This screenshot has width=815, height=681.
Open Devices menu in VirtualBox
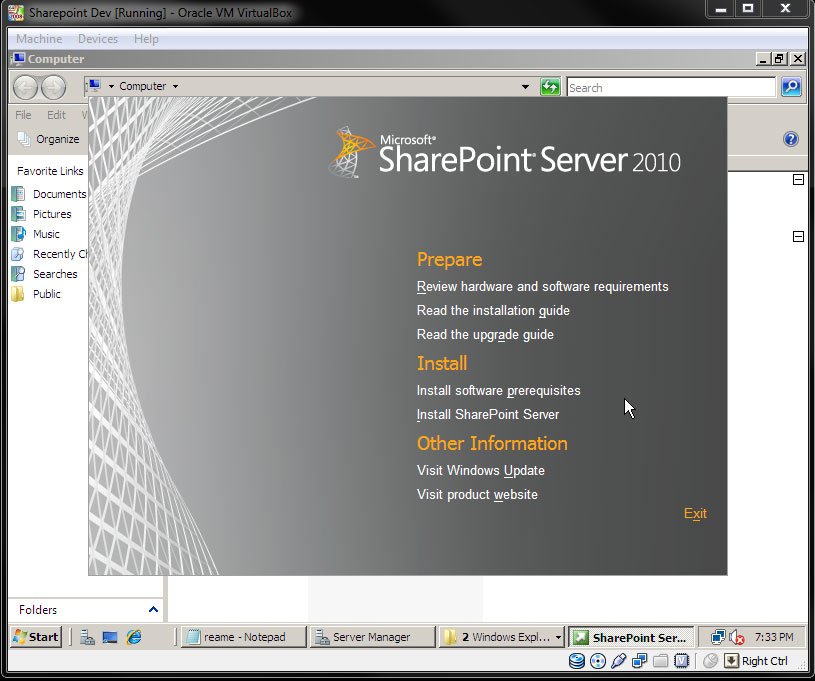click(98, 39)
